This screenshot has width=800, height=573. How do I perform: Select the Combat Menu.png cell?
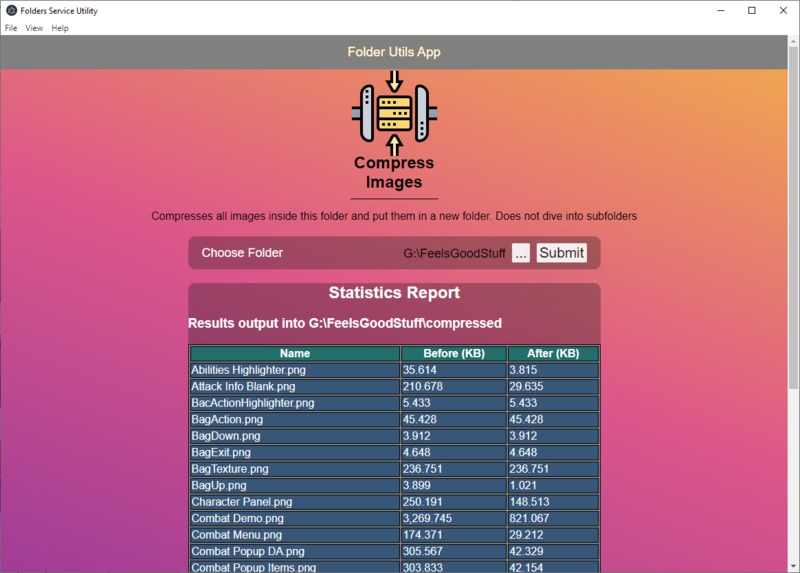(x=294, y=535)
